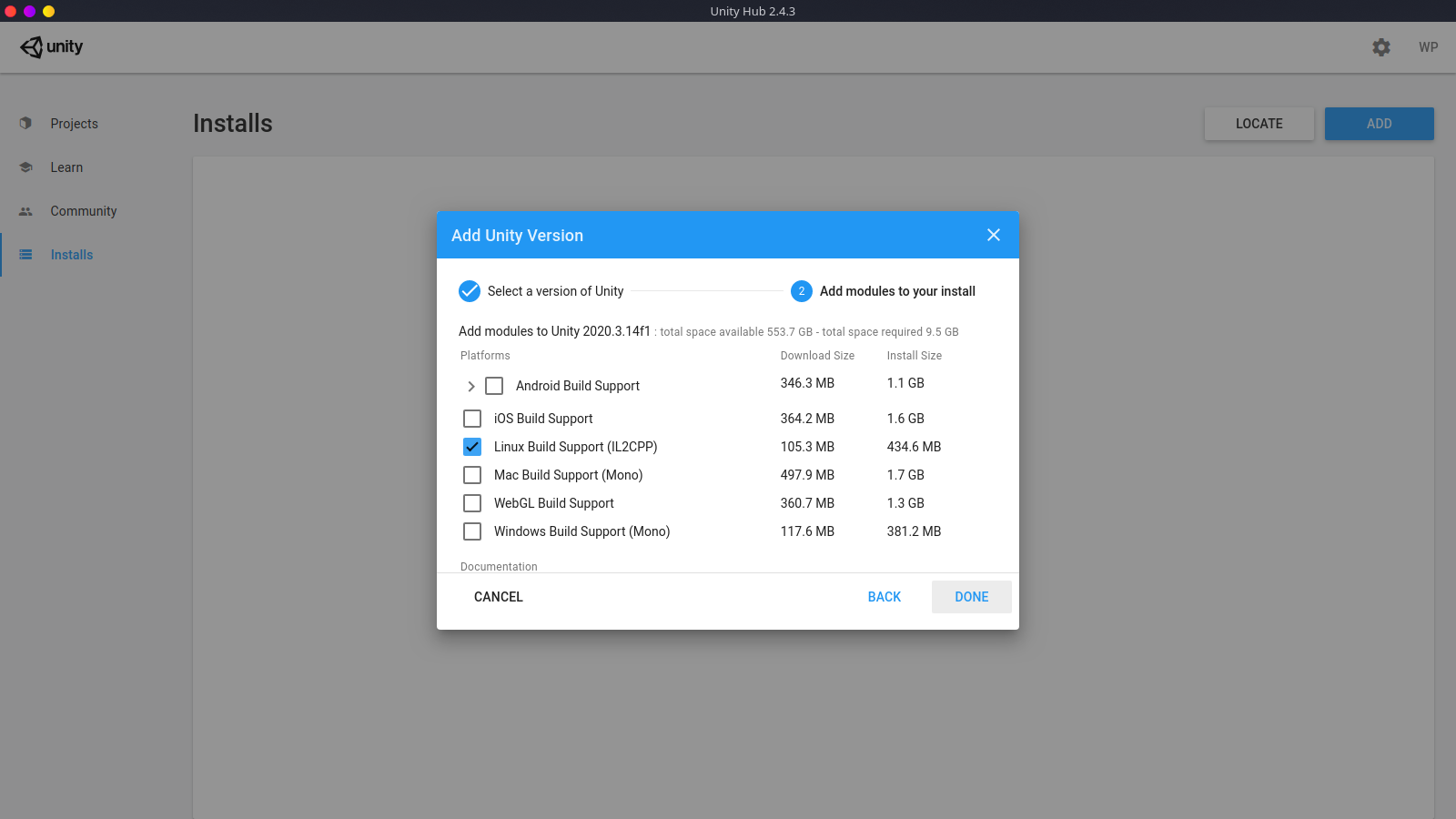The image size is (1456, 819).
Task: Enable Windows Build Support (Mono) checkbox
Action: (472, 531)
